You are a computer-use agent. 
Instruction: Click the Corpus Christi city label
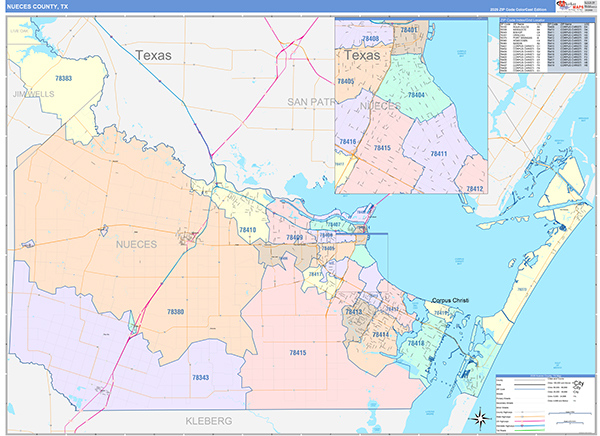coord(450,300)
